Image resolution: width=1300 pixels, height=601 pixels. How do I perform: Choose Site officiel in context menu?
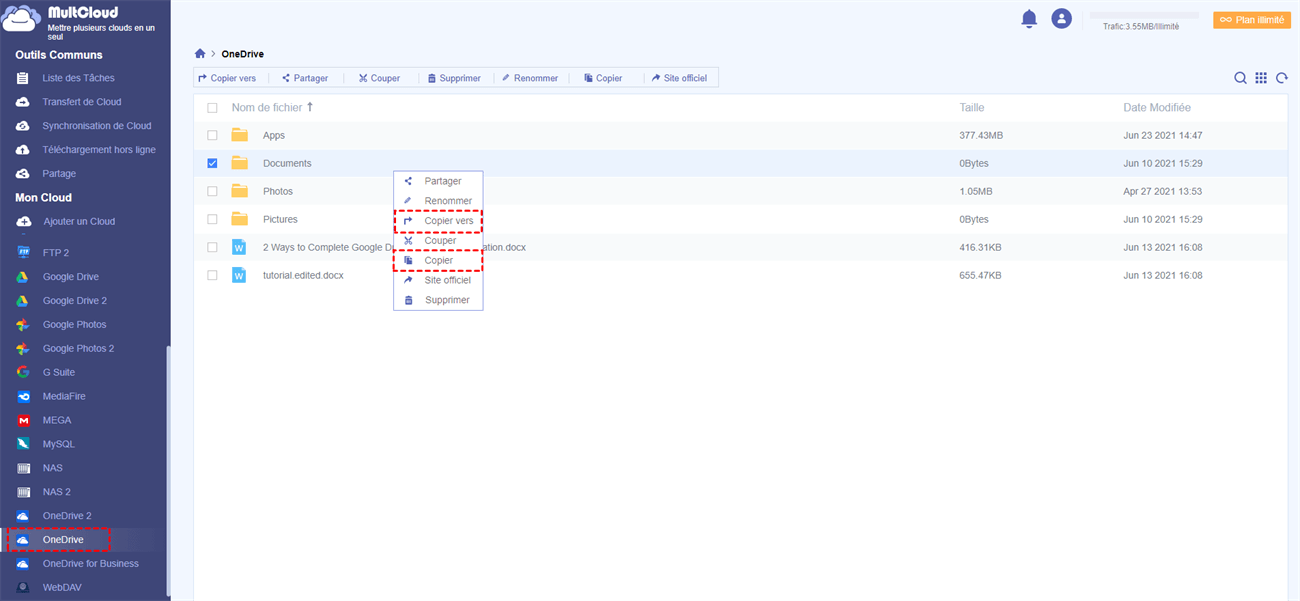(x=438, y=280)
